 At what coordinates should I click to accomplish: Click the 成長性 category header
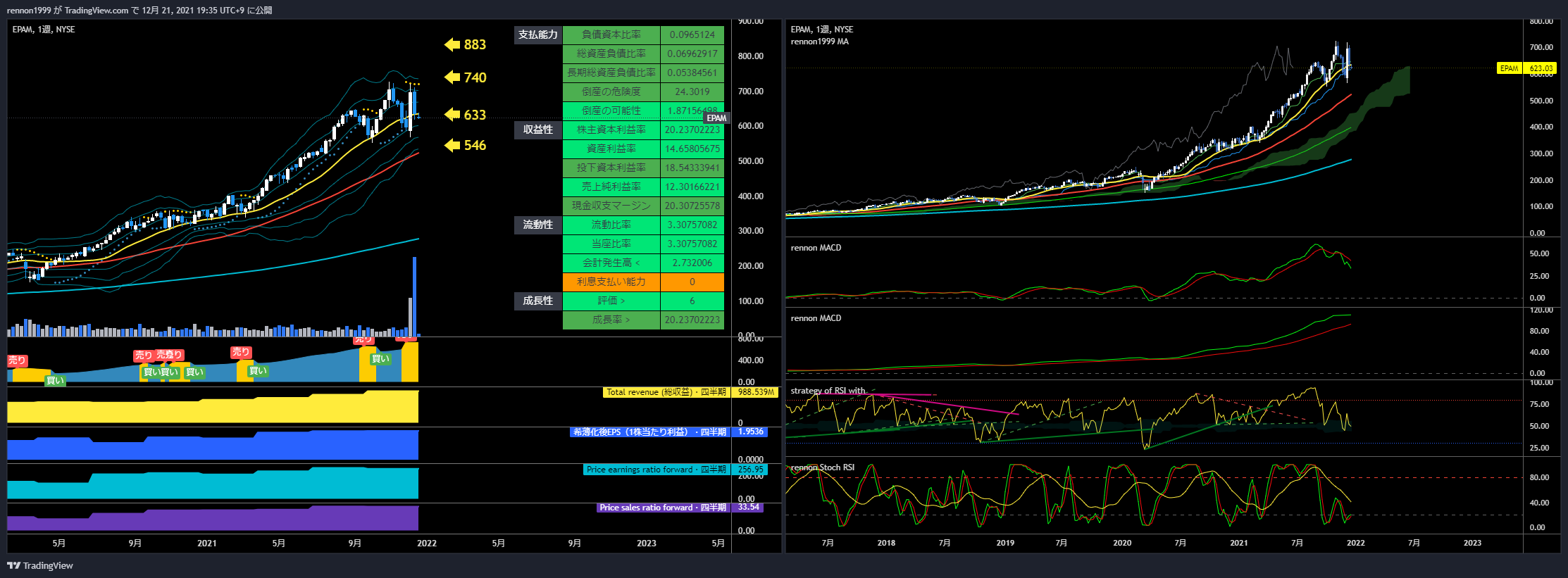click(x=538, y=301)
